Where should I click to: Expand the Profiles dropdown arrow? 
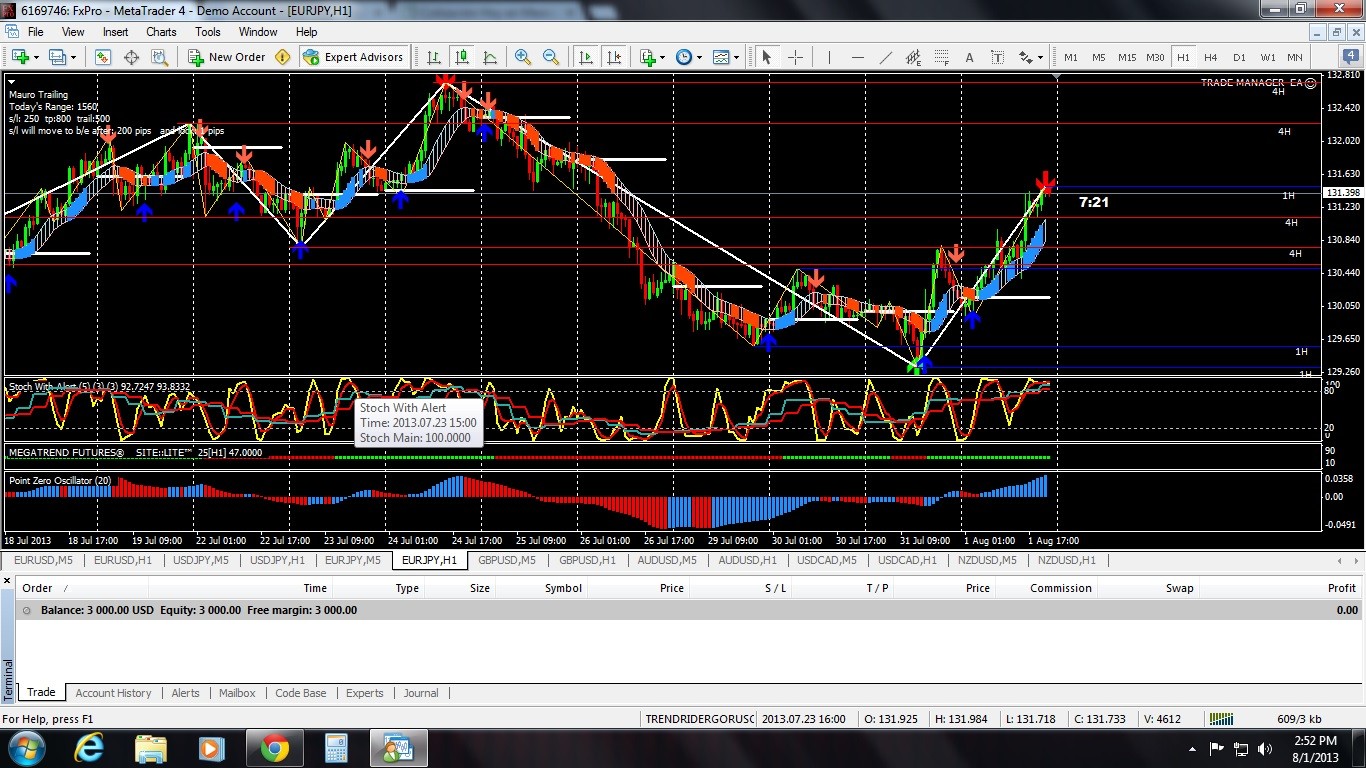pos(73,58)
